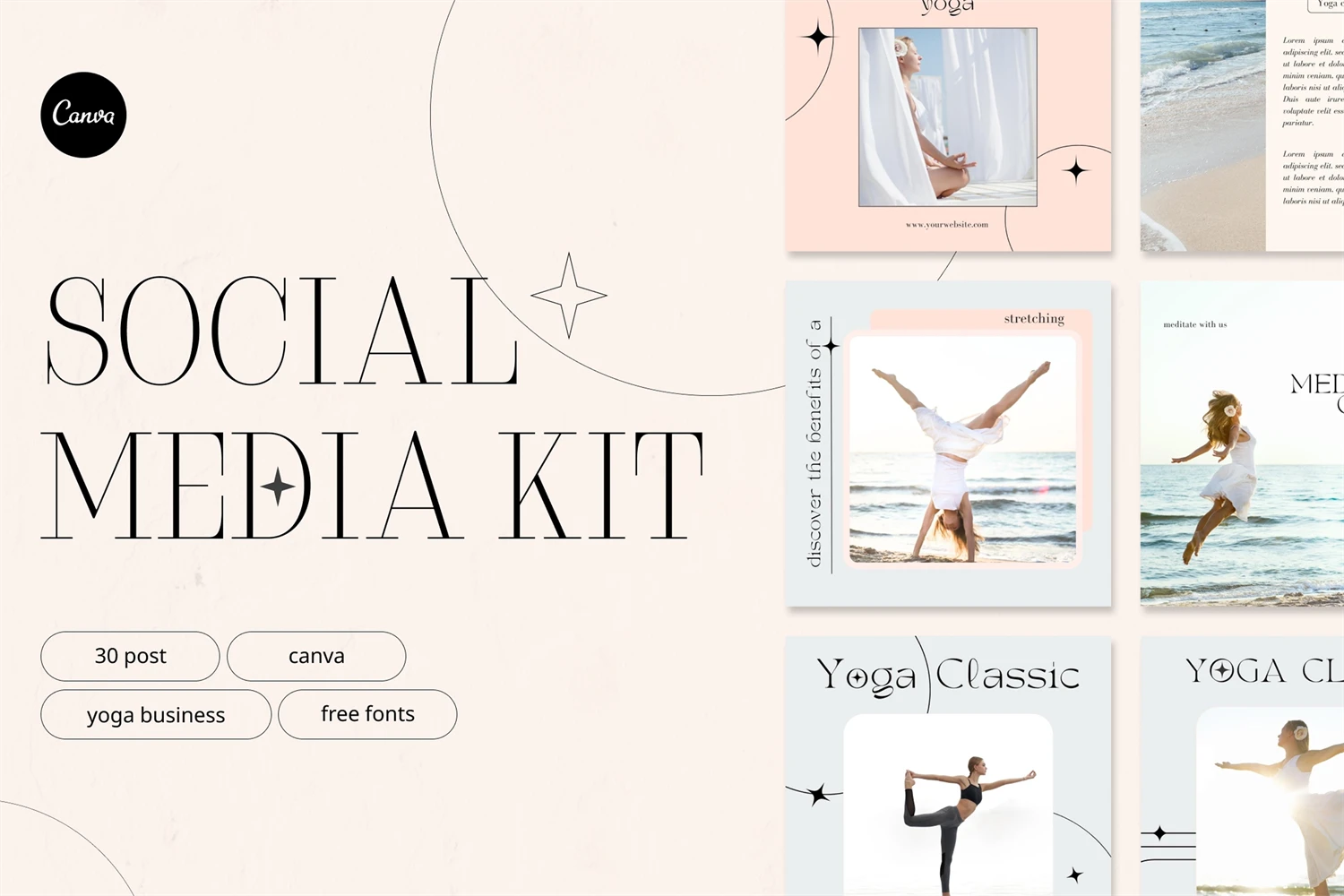Open the www.yourwebsite.com link on pink post
Image resolution: width=1344 pixels, height=896 pixels.
[x=947, y=225]
